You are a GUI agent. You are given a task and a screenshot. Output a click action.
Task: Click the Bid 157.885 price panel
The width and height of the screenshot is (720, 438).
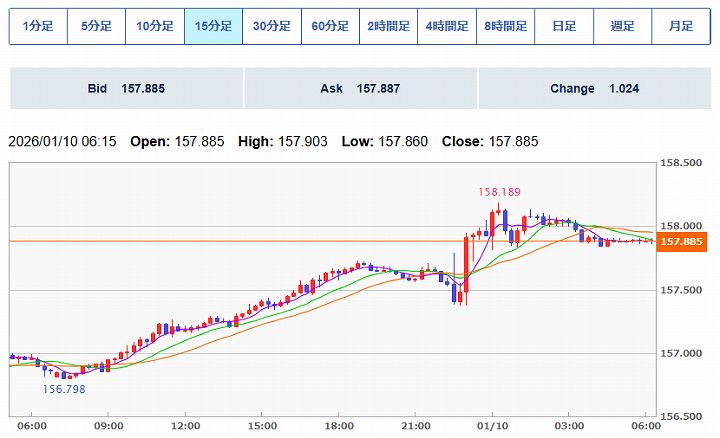tap(125, 88)
